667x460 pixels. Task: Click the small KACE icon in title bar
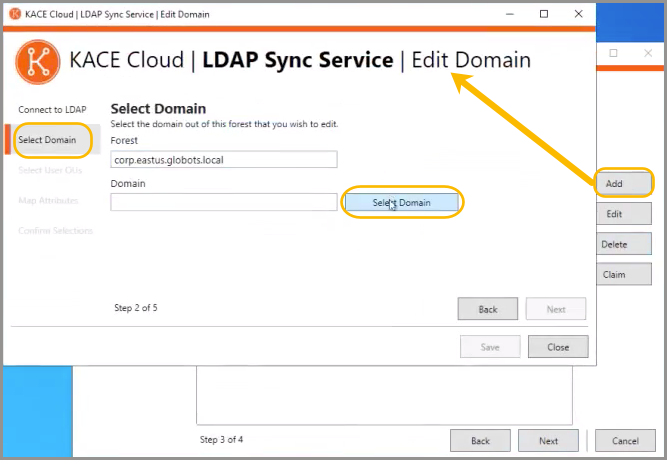(x=15, y=14)
